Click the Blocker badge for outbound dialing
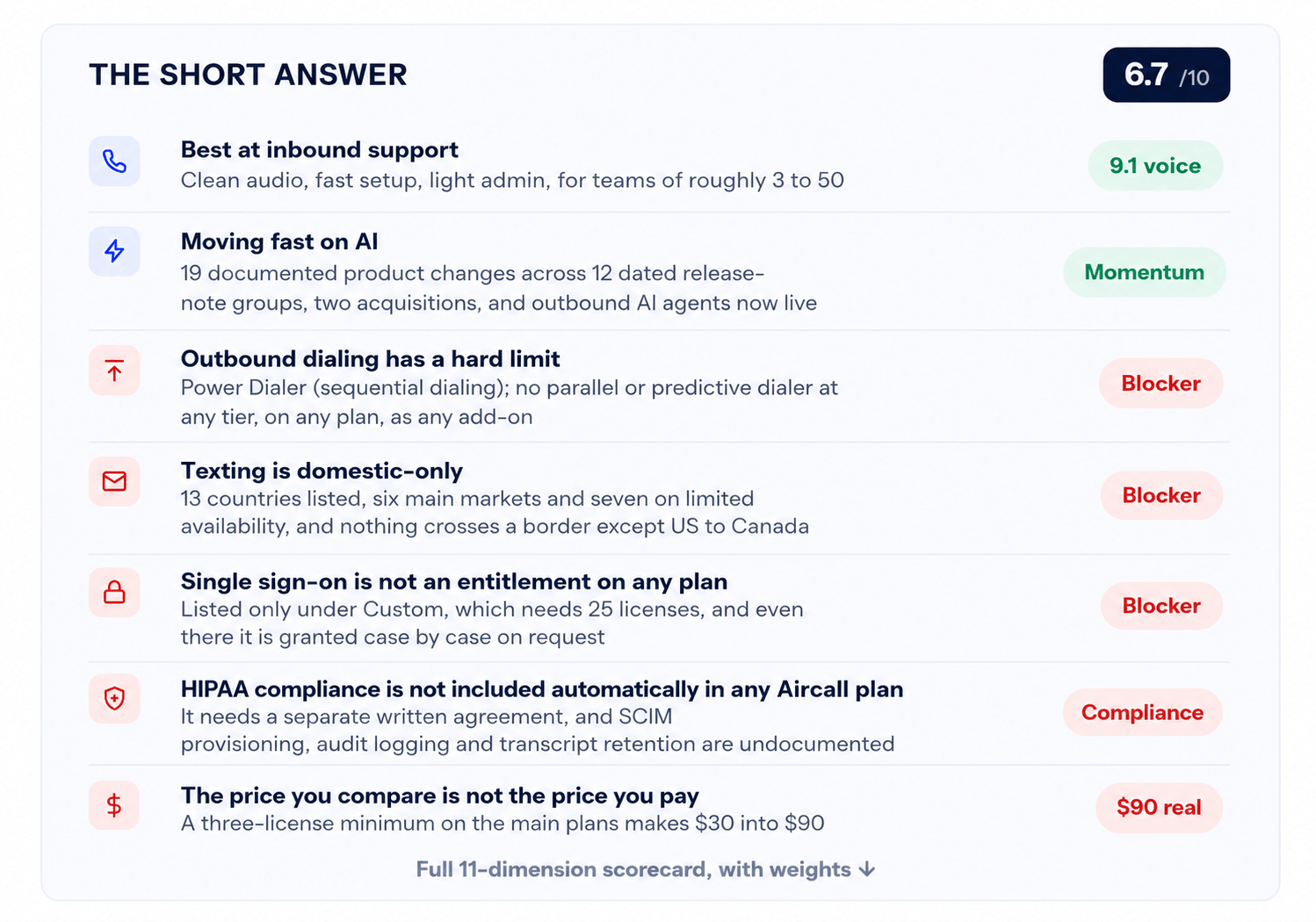Image resolution: width=1316 pixels, height=922 pixels. coord(1161,383)
